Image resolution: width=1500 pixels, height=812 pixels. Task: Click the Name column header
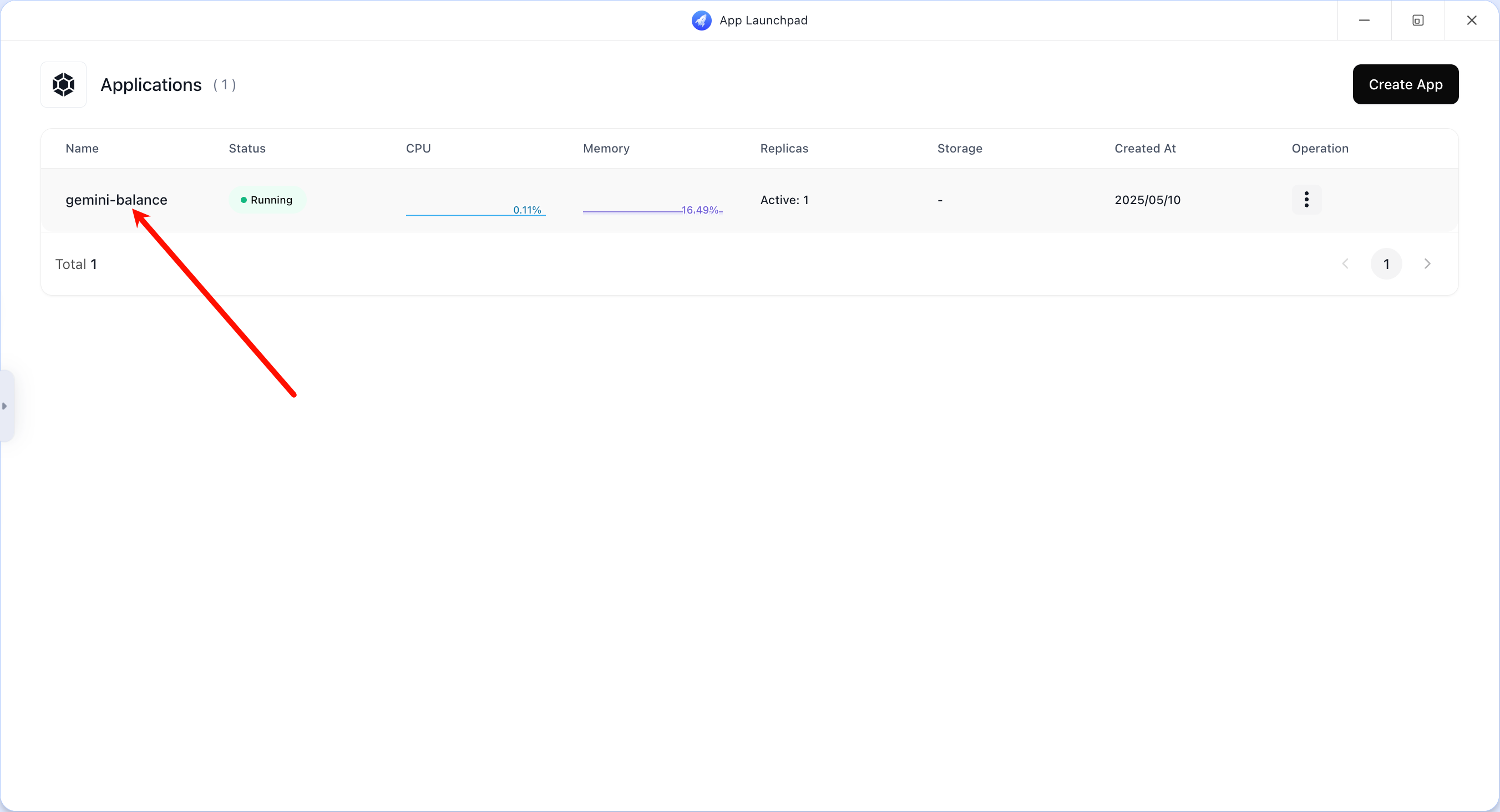[82, 149]
